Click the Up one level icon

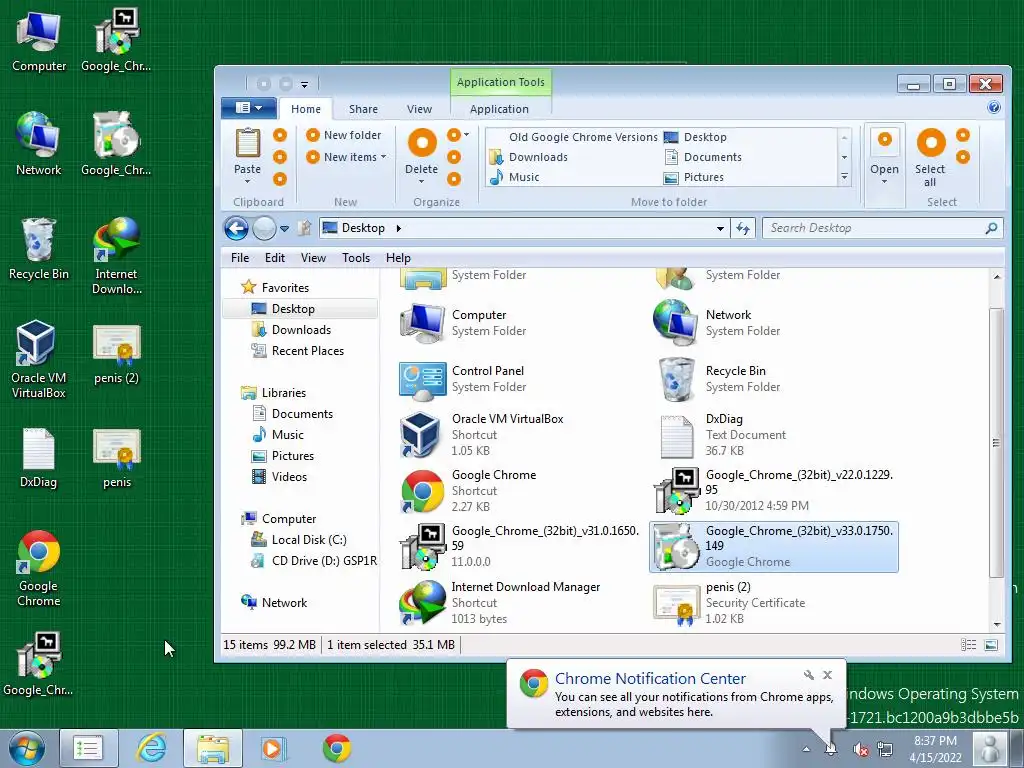click(304, 228)
